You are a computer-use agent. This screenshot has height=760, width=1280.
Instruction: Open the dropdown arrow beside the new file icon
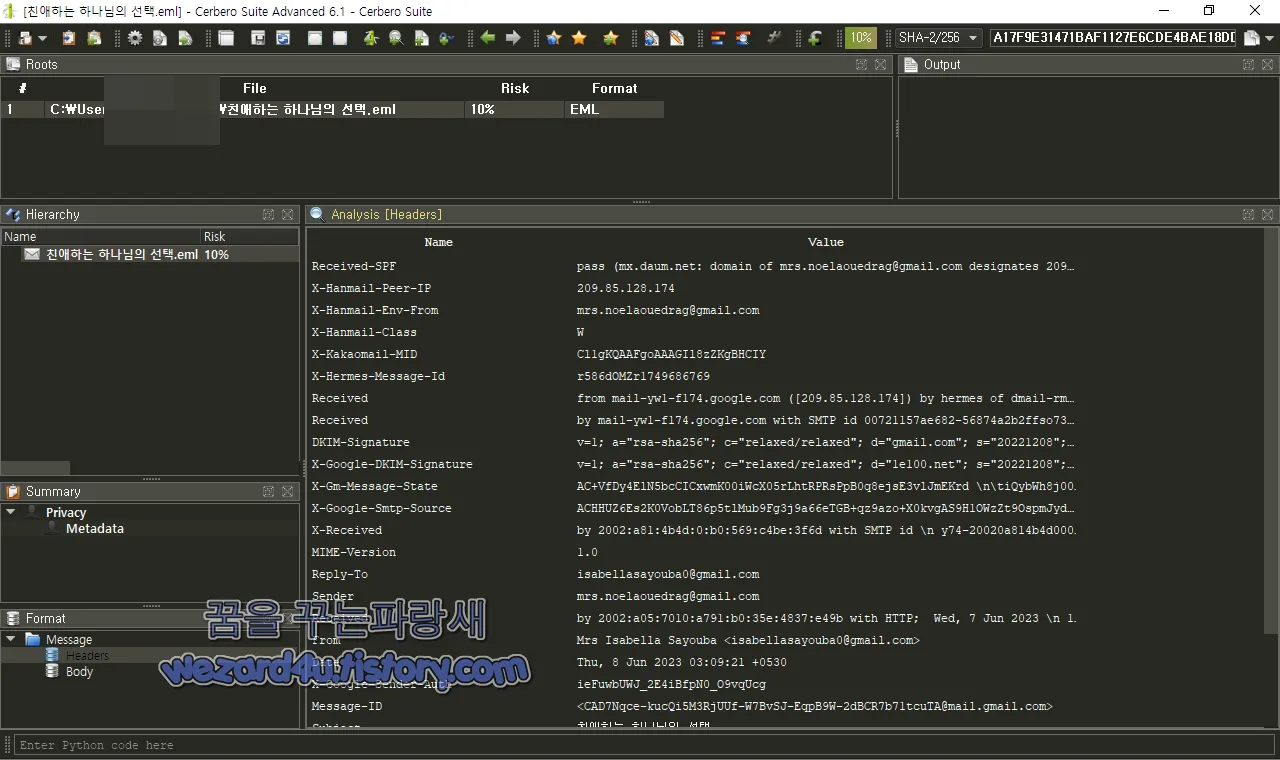(43, 38)
